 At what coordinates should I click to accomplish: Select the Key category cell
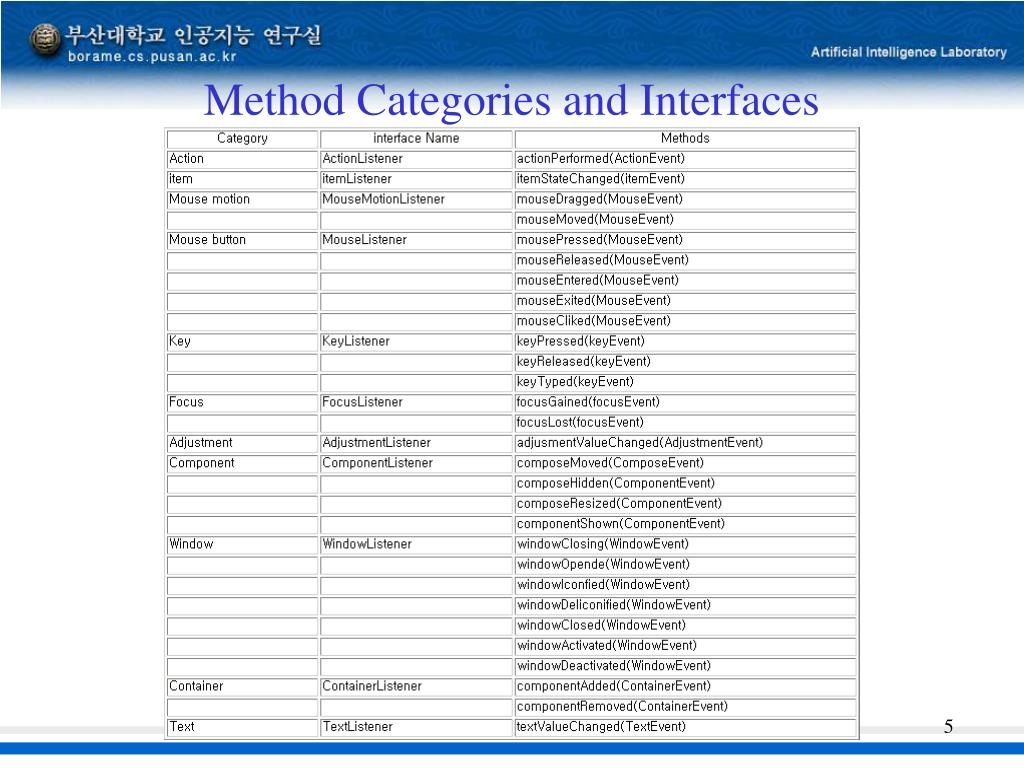click(x=242, y=342)
